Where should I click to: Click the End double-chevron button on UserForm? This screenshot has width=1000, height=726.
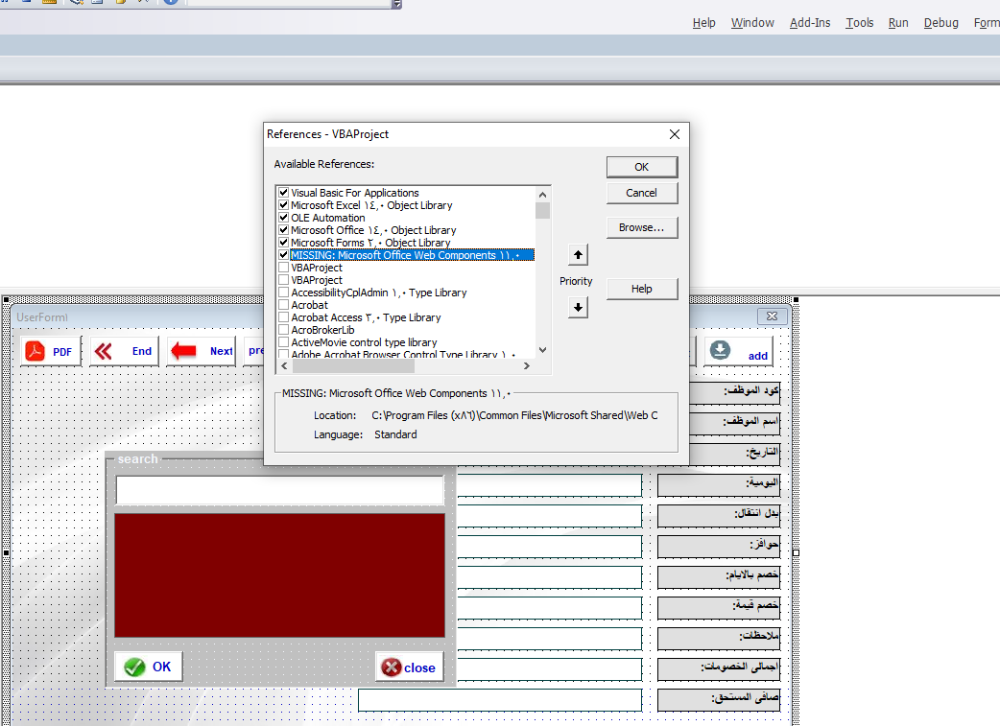[x=124, y=351]
